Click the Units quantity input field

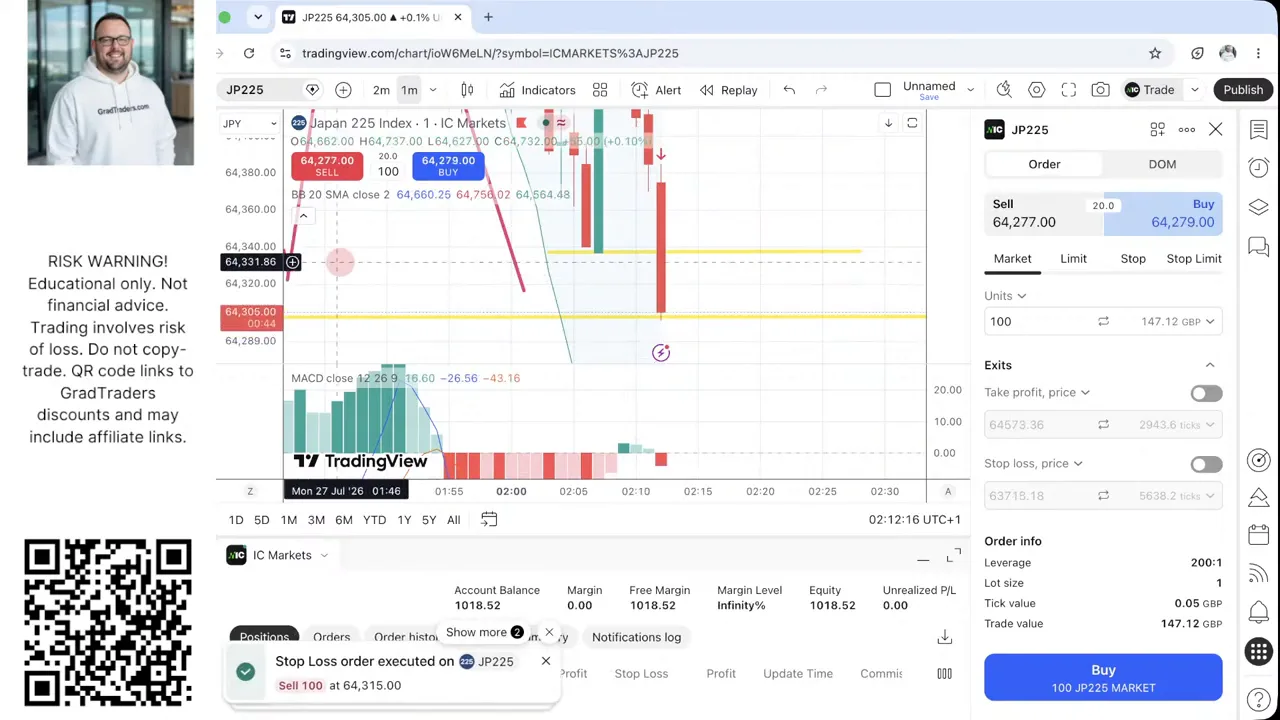pos(1037,322)
